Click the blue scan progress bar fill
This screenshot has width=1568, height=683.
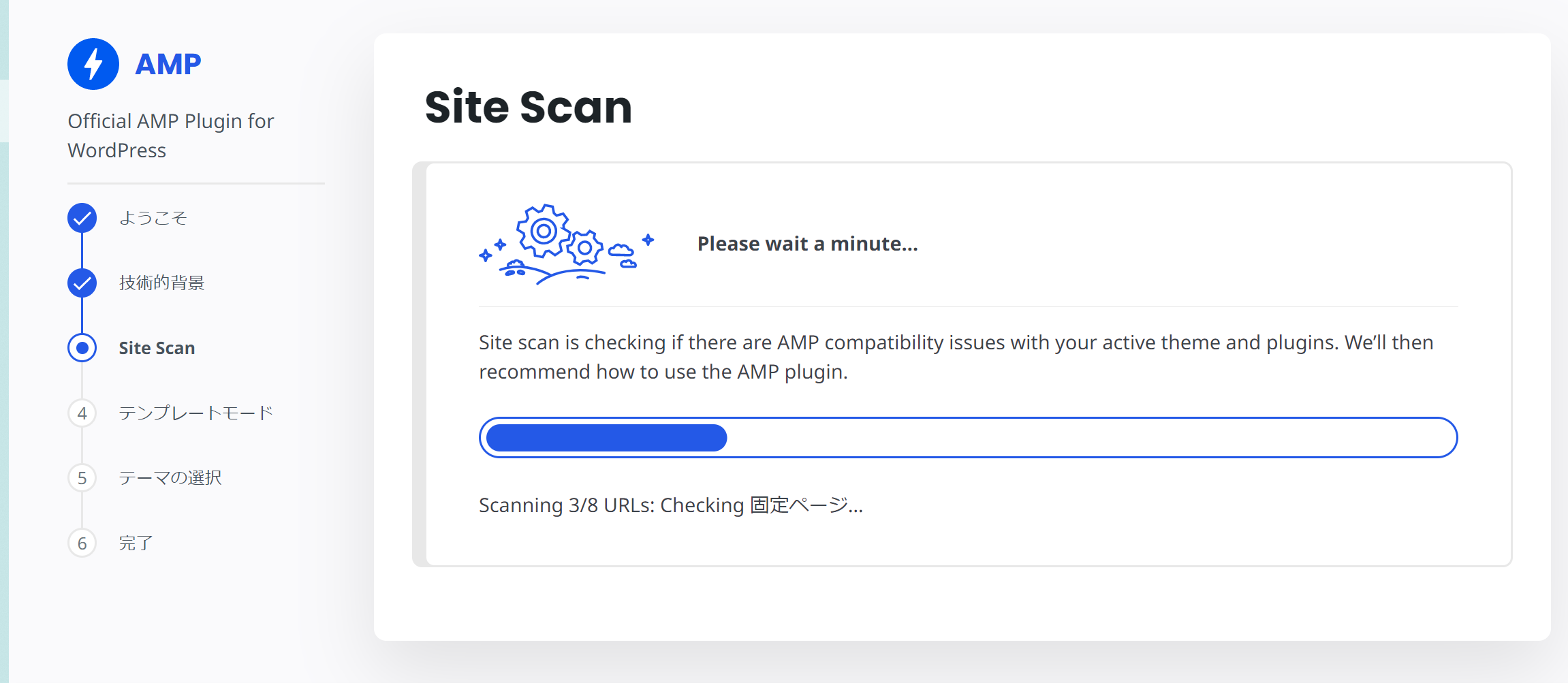pyautogui.click(x=607, y=438)
